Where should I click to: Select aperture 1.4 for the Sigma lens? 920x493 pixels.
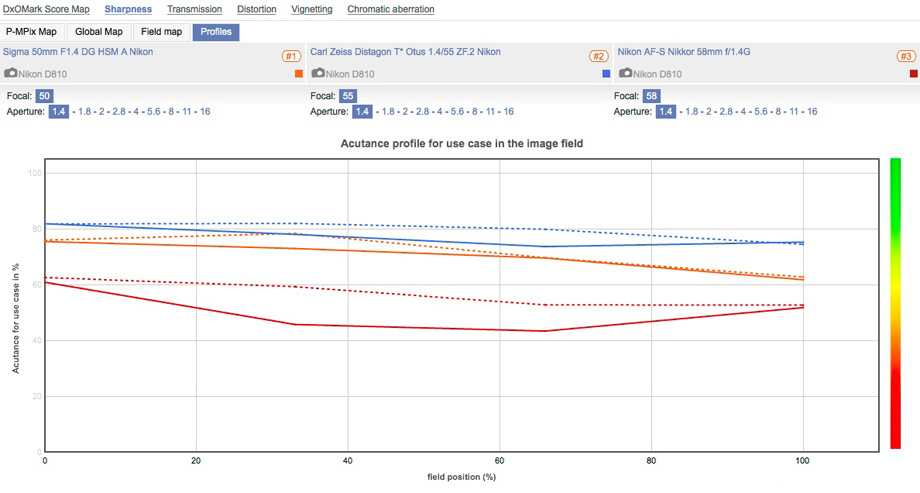pos(59,112)
